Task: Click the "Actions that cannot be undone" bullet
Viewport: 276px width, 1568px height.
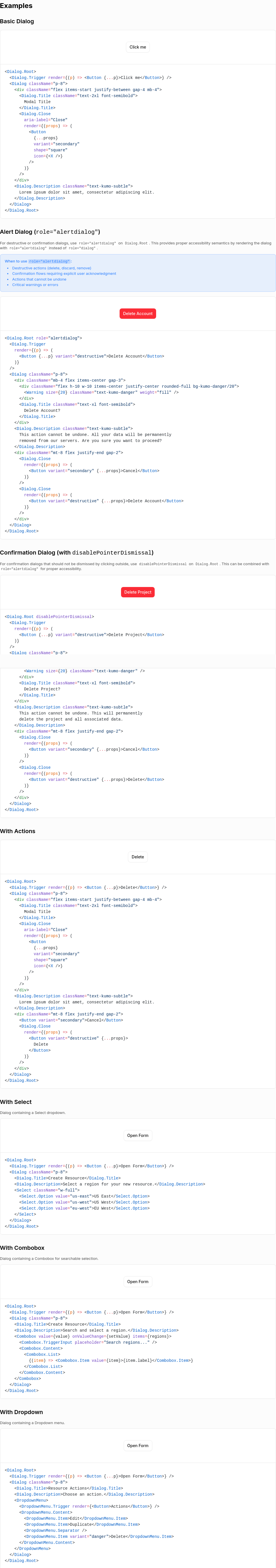Action: pyautogui.click(x=39, y=279)
